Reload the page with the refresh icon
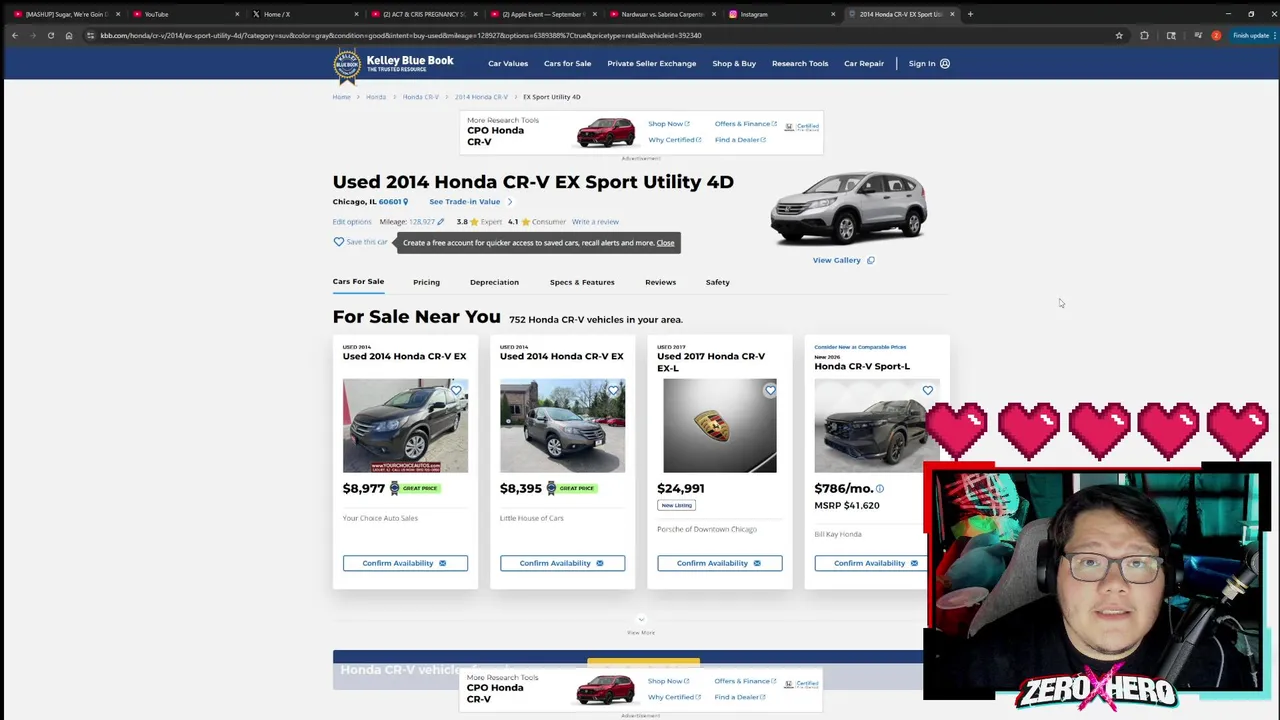1280x720 pixels. [51, 35]
